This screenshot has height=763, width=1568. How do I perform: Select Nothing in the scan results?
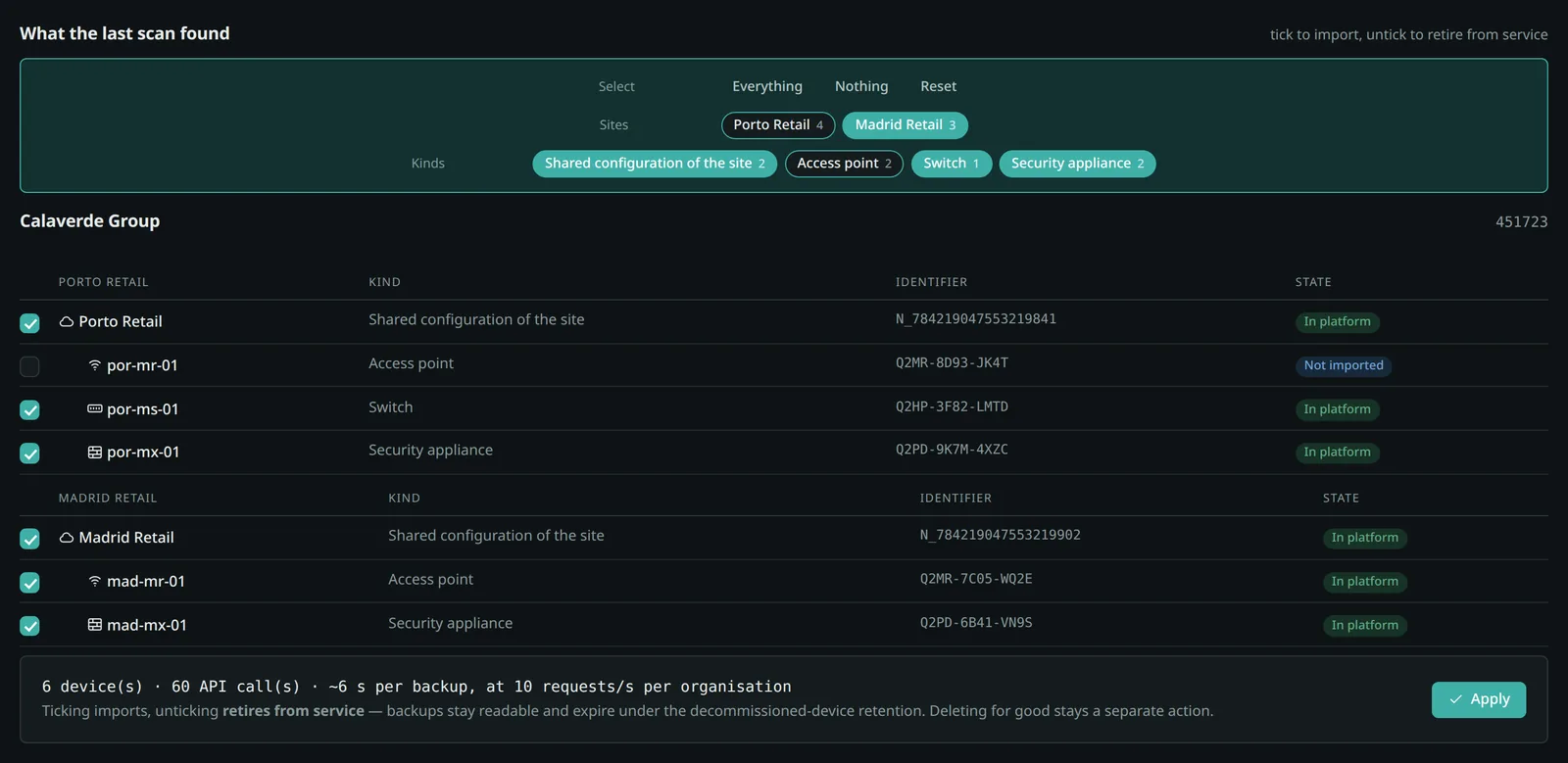(861, 86)
